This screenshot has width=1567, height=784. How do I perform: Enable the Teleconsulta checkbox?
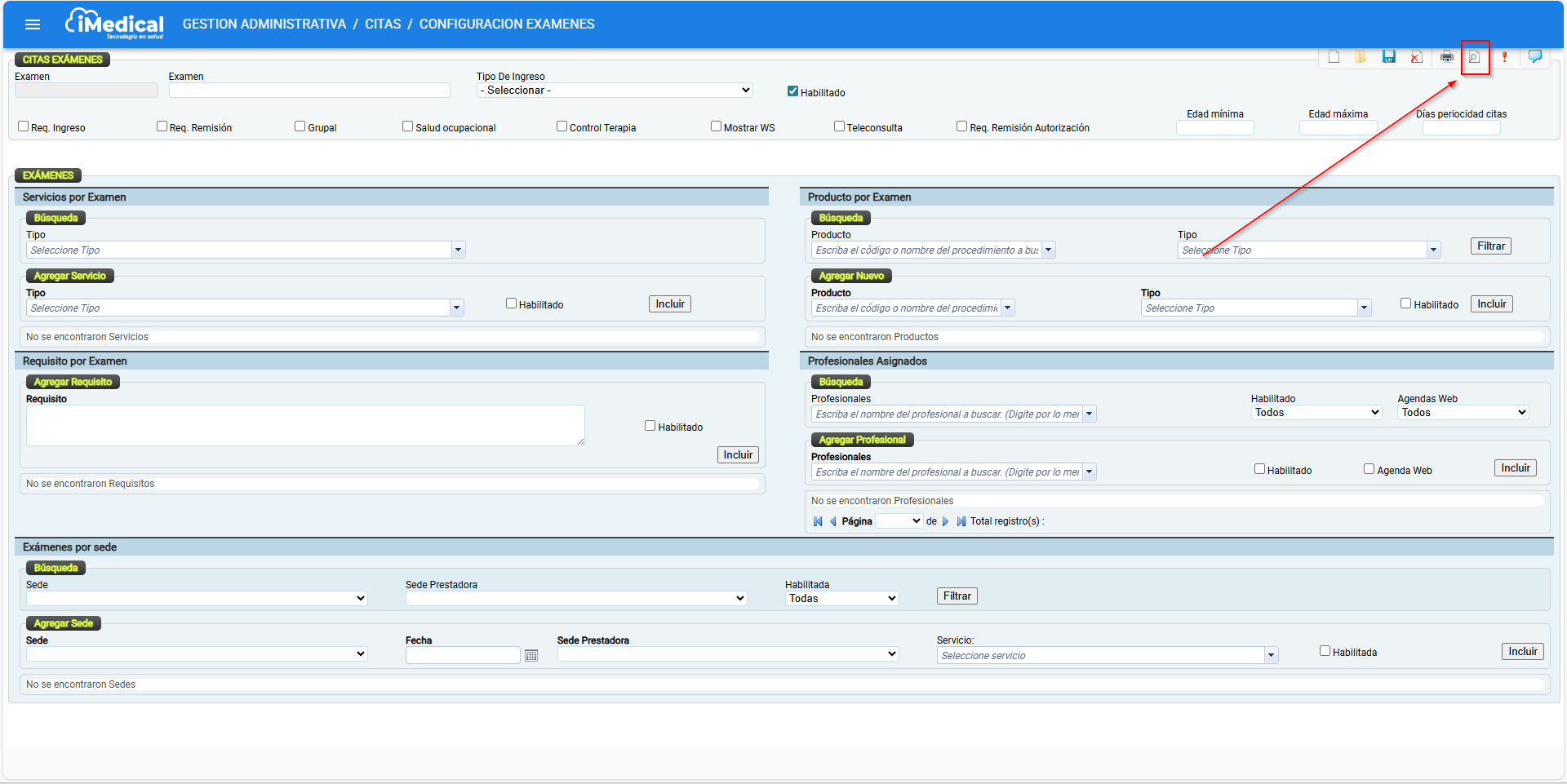point(839,126)
